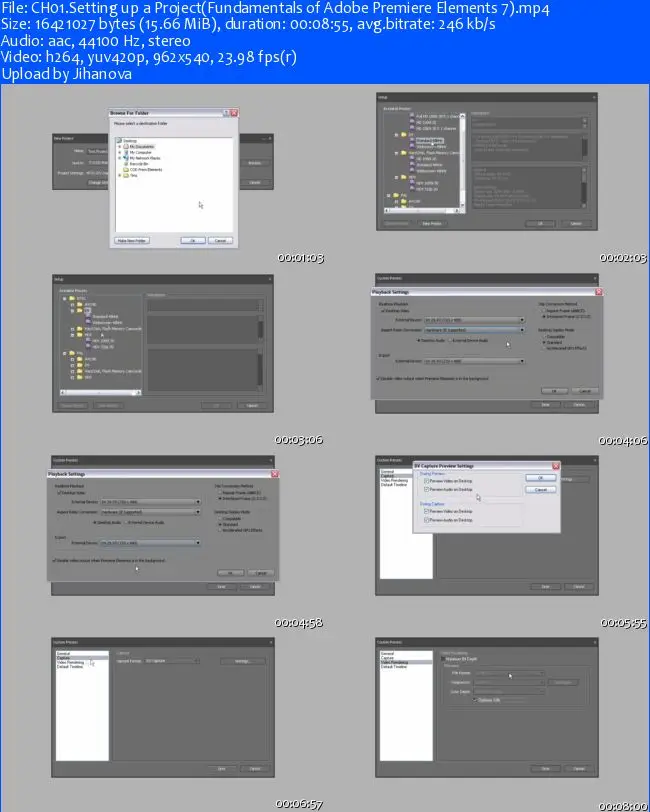650x812 pixels.
Task: Select Video Rendering in 00:08:00 Custom Preset list
Action: click(406, 662)
